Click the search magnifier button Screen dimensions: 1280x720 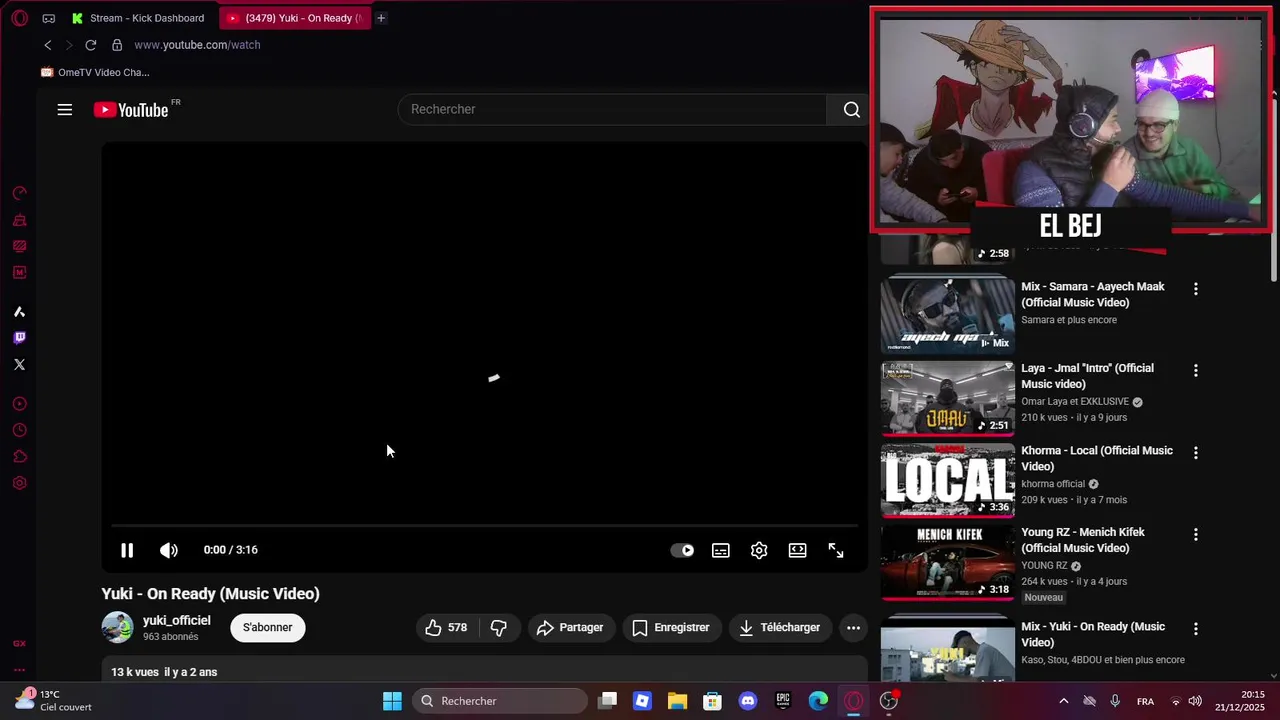[851, 110]
